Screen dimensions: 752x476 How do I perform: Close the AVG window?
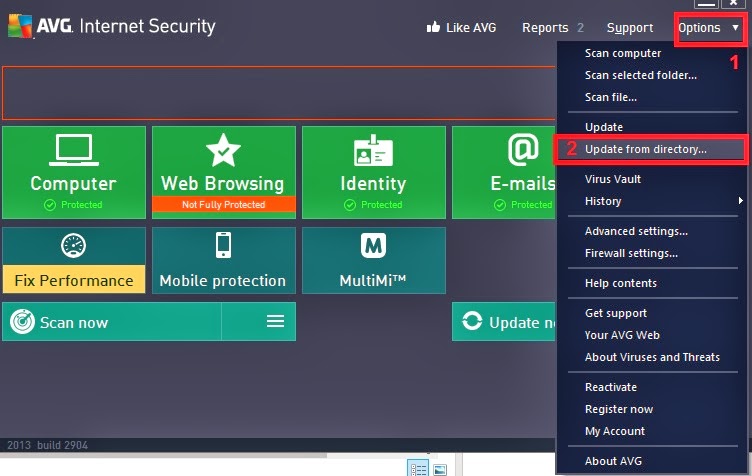click(x=734, y=3)
